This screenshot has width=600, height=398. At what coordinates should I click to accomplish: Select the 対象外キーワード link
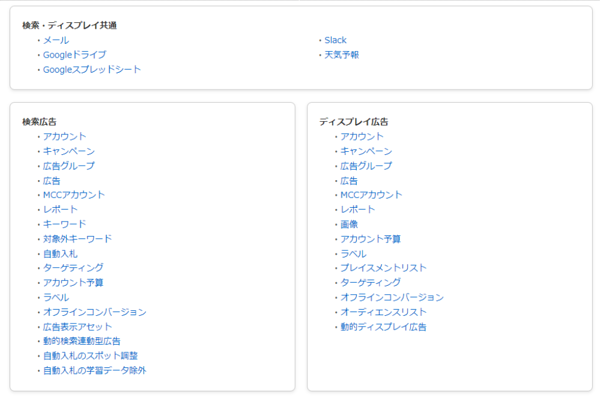(x=77, y=239)
